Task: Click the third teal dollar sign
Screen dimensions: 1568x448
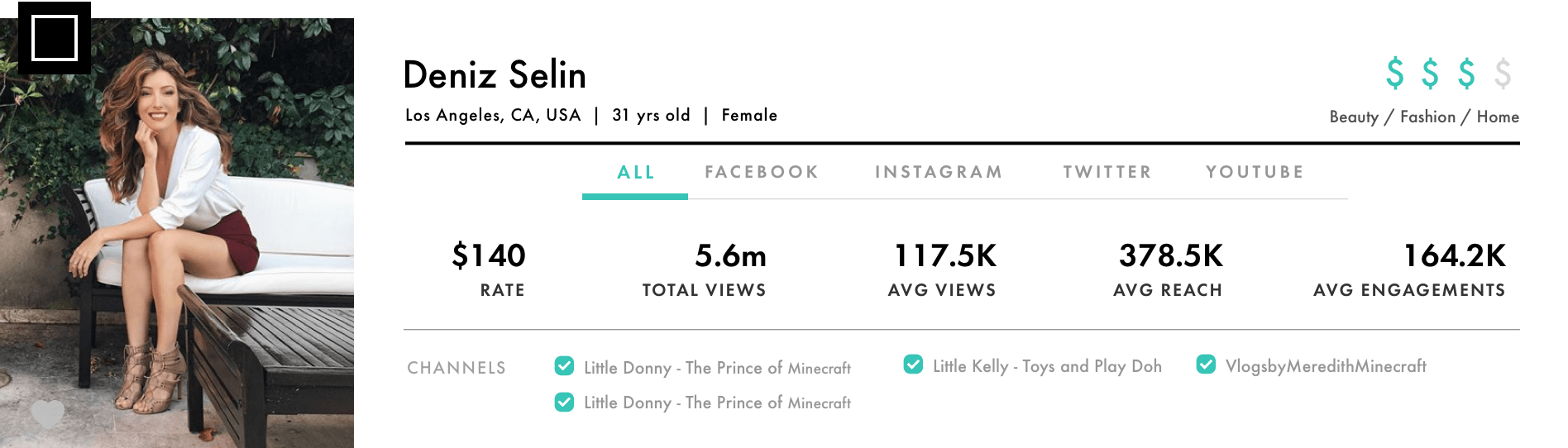Action: pos(1466,73)
